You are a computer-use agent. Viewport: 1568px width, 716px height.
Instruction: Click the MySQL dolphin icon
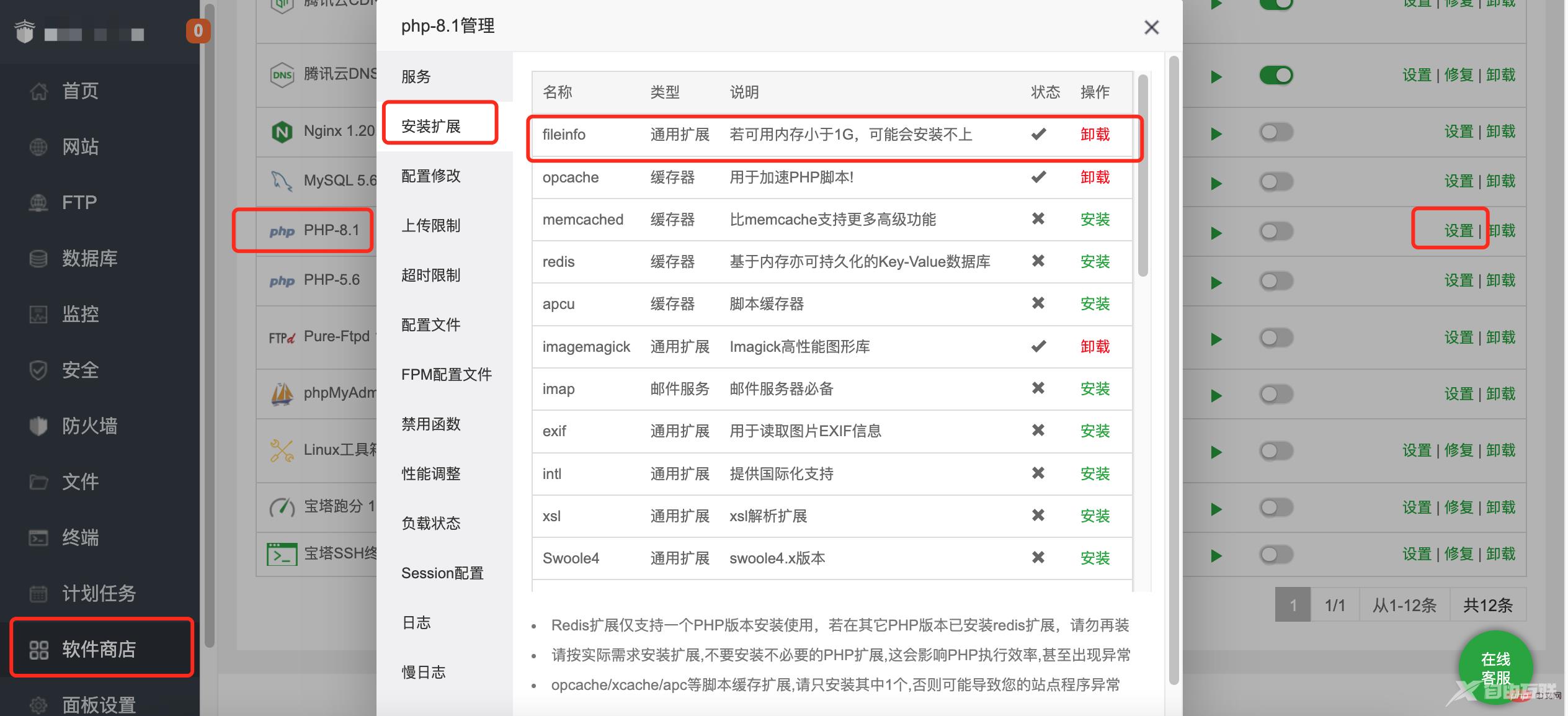[x=282, y=181]
